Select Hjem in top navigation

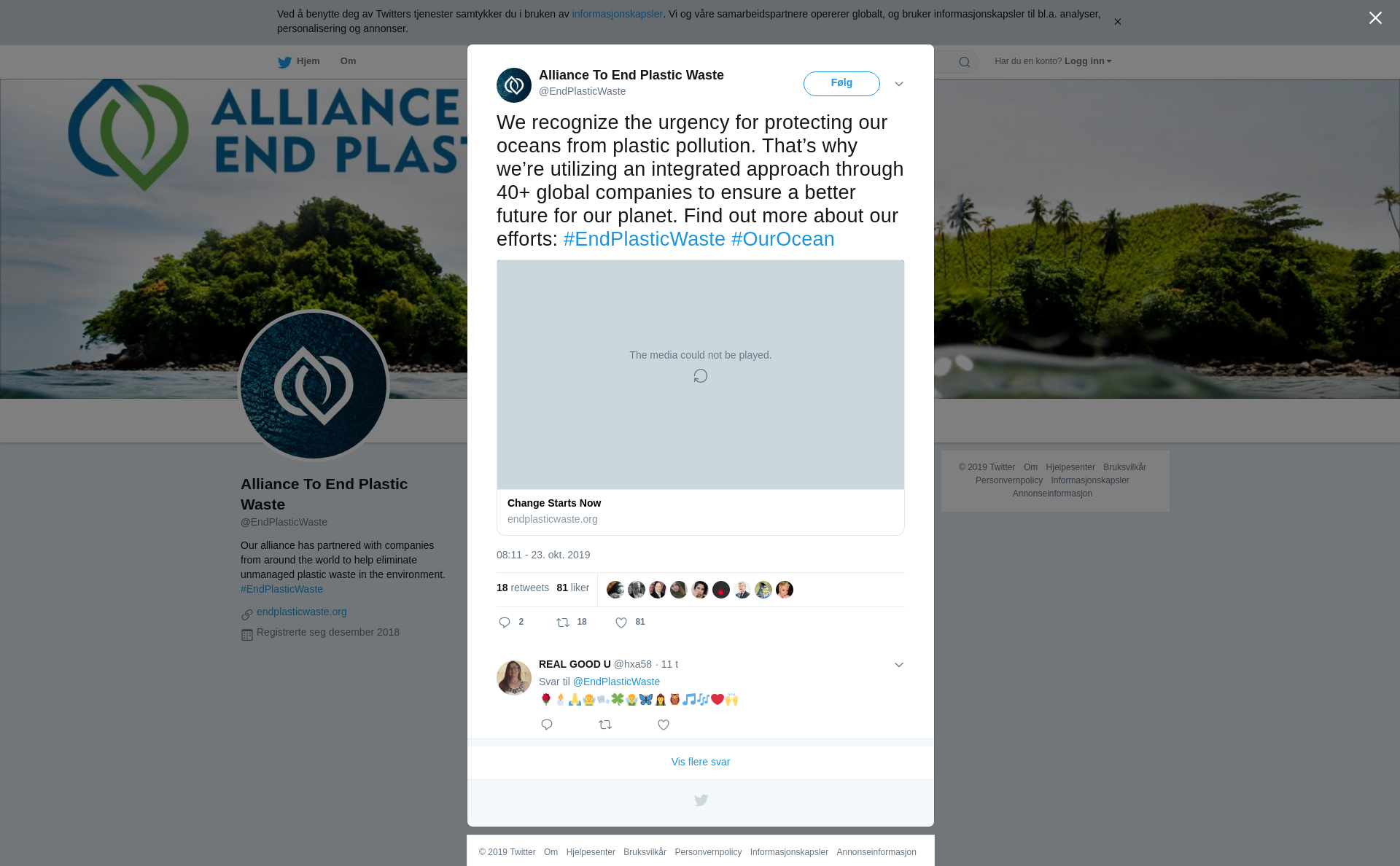[308, 61]
